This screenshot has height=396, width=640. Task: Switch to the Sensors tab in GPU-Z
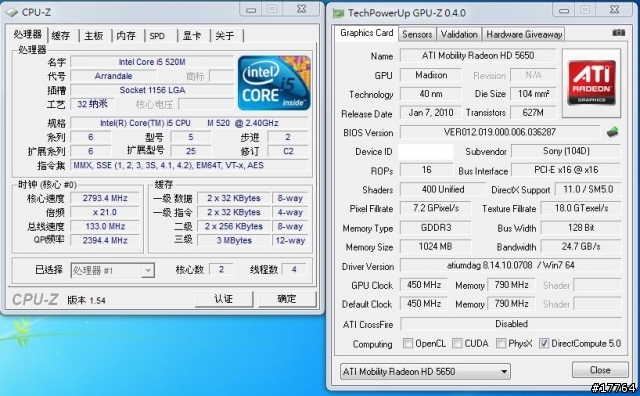[417, 34]
